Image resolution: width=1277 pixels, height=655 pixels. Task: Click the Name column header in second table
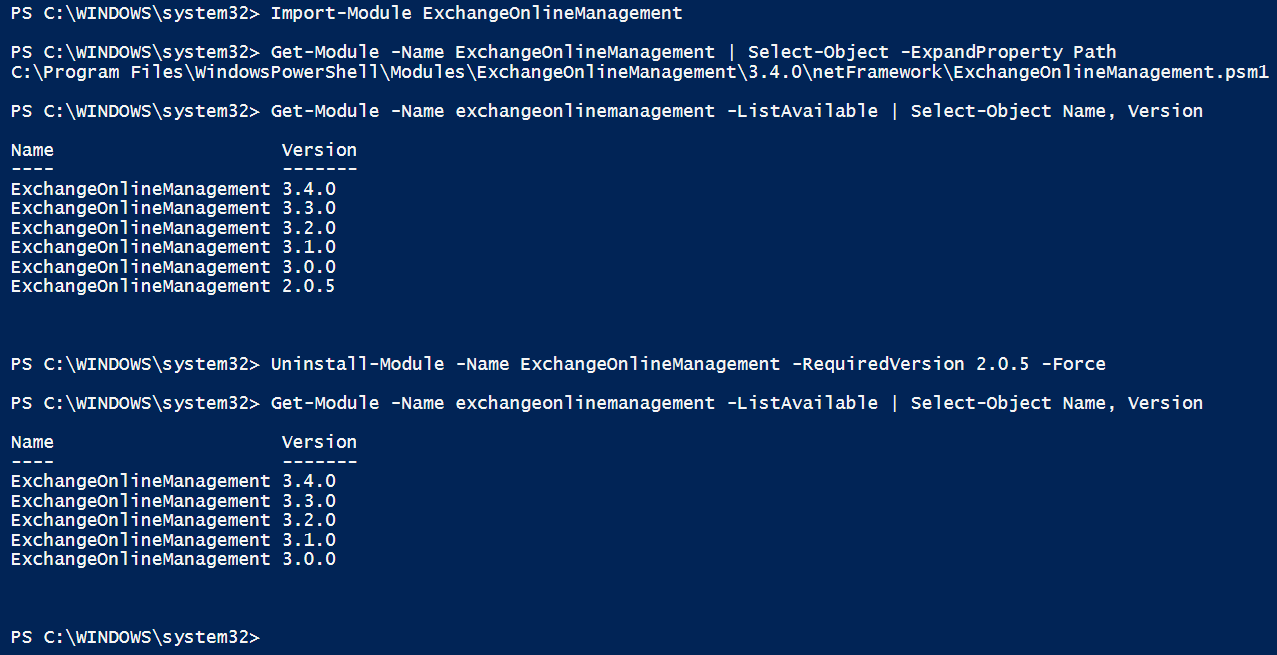pos(32,442)
